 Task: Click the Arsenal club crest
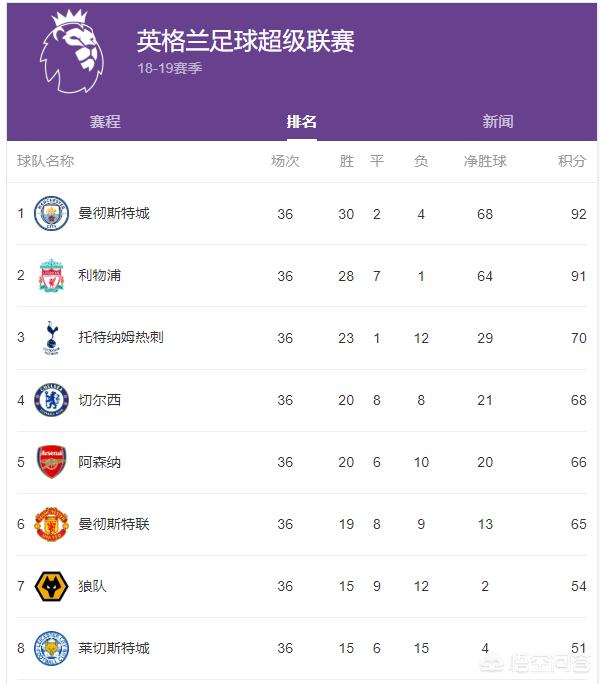point(51,462)
